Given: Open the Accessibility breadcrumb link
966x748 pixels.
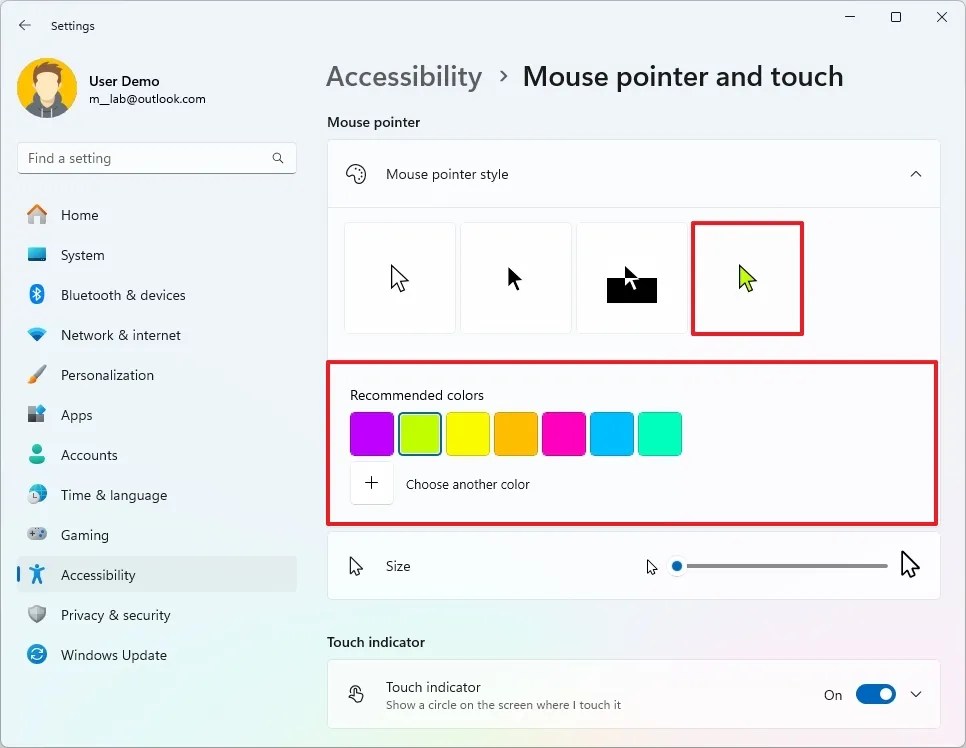Looking at the screenshot, I should [404, 76].
